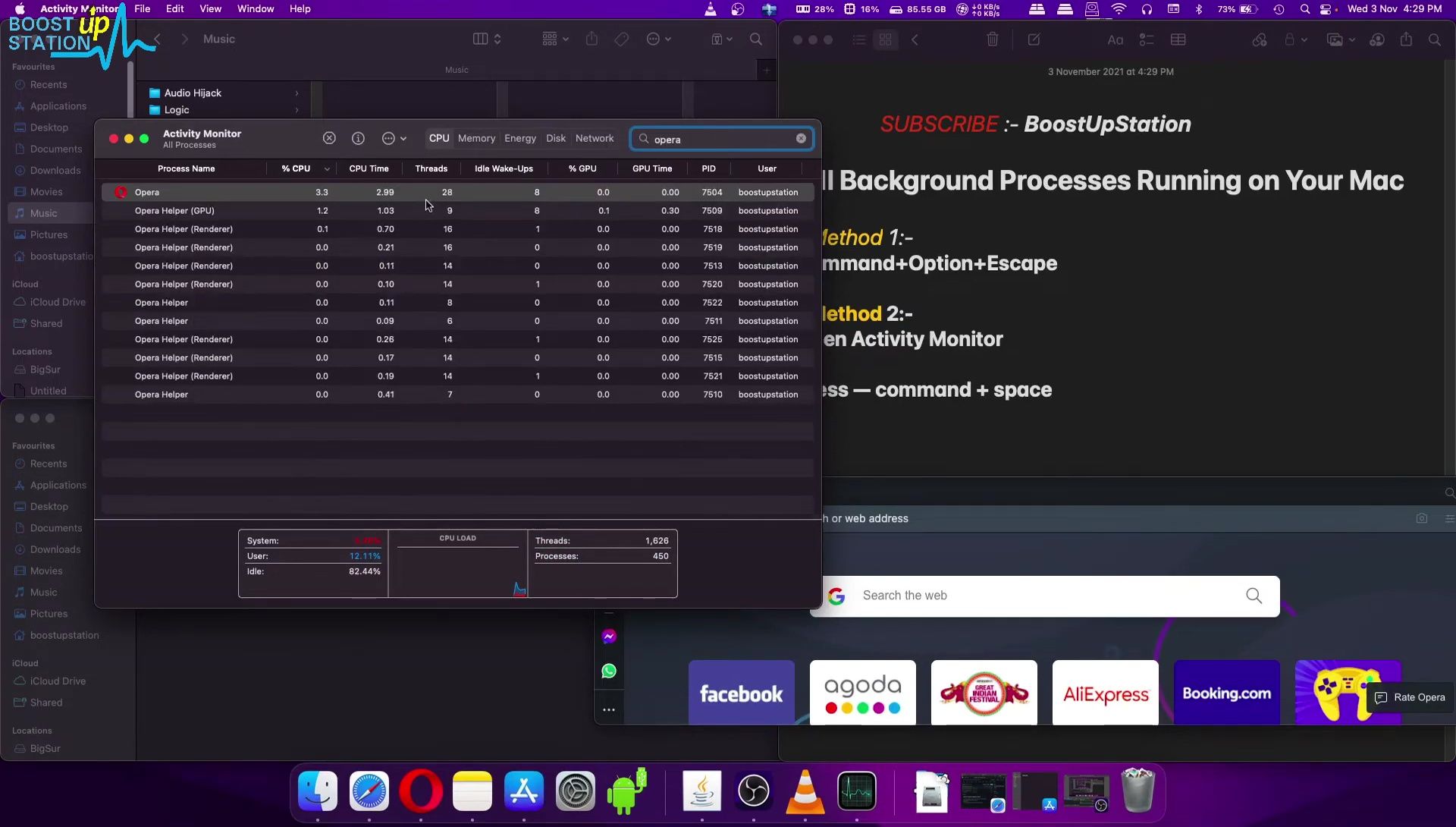
Task: Open System Preferences from the Dock
Action: tap(576, 791)
